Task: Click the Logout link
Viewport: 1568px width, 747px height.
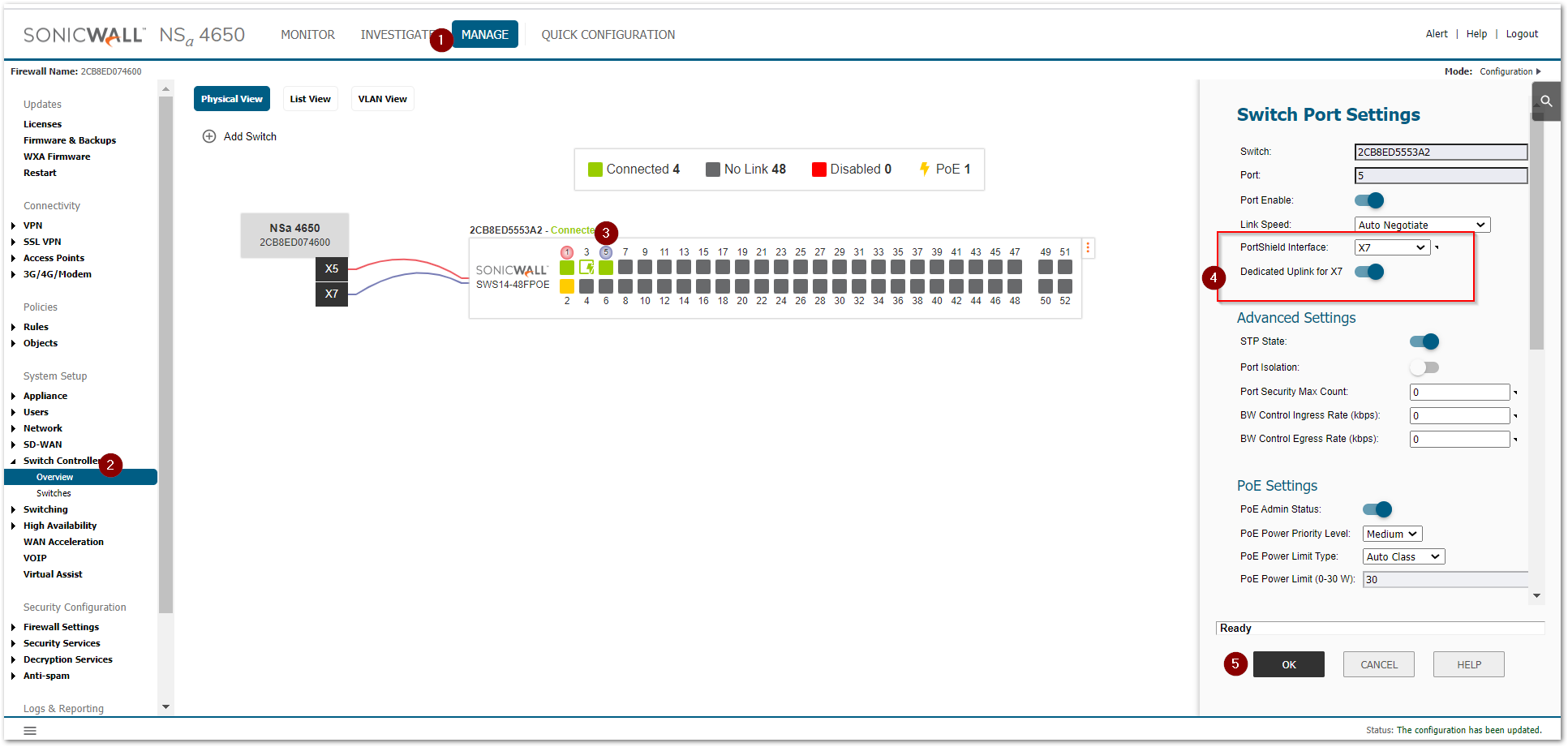Action: [x=1522, y=34]
